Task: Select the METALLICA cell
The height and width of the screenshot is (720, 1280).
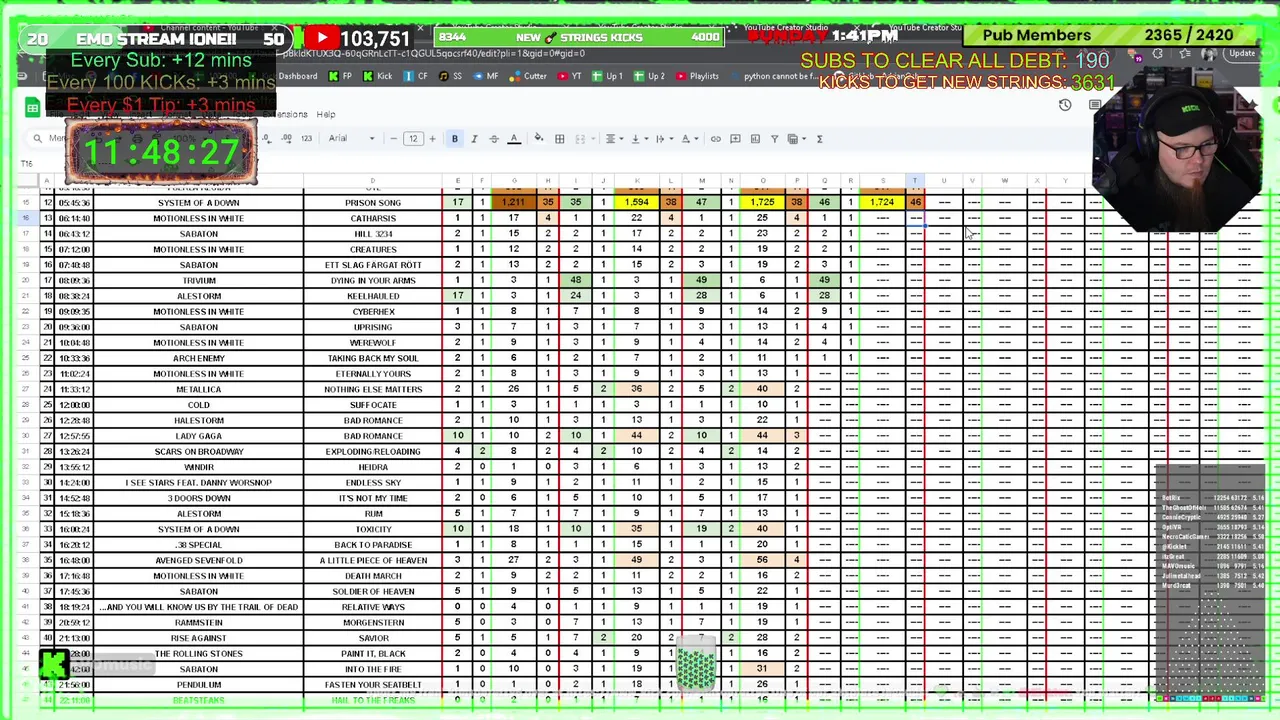Action: point(198,389)
